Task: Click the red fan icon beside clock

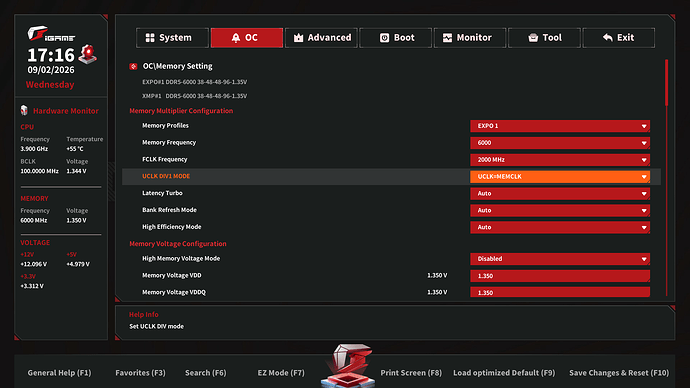Action: coord(88,54)
